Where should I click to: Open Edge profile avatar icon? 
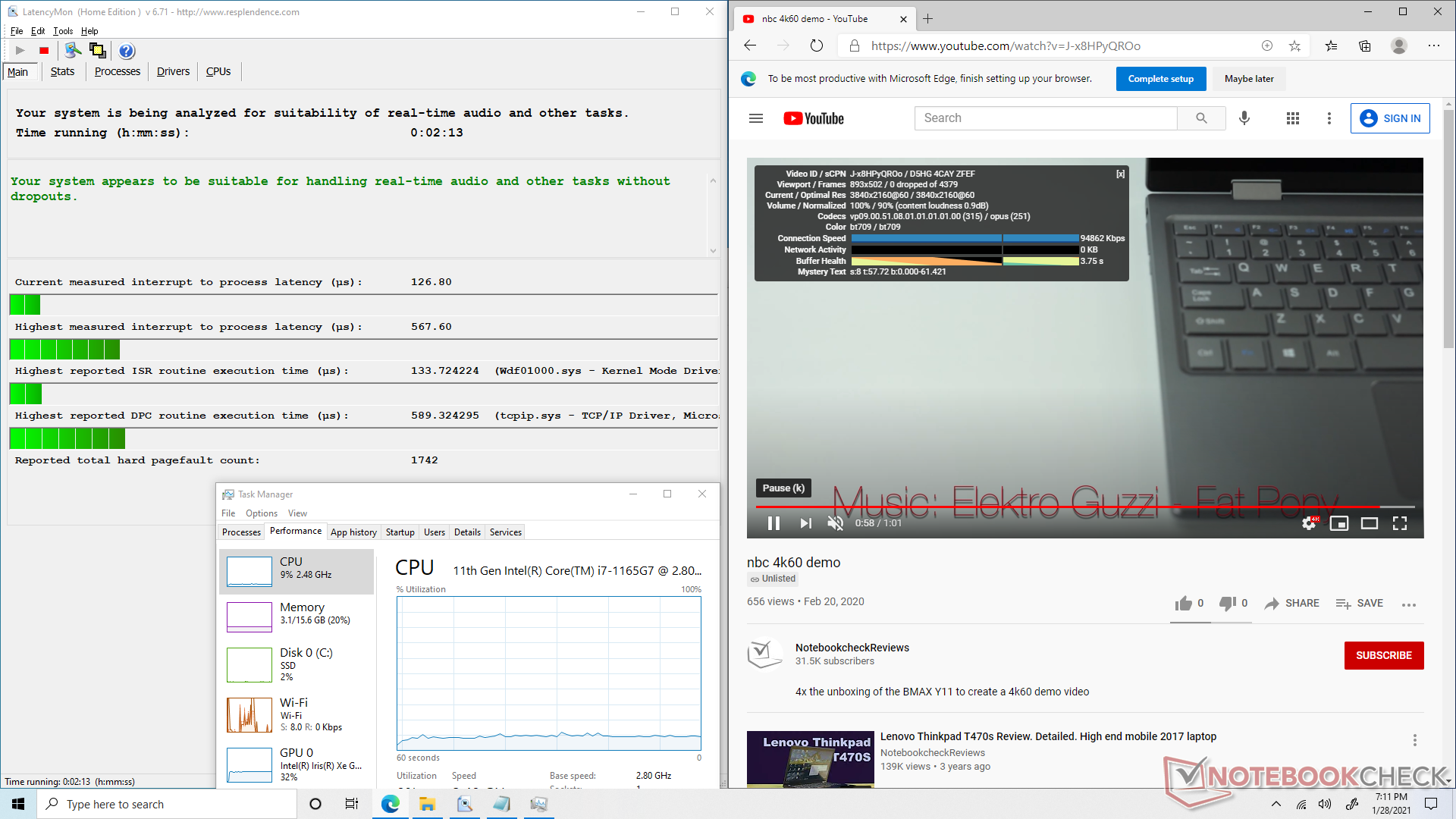(x=1399, y=45)
